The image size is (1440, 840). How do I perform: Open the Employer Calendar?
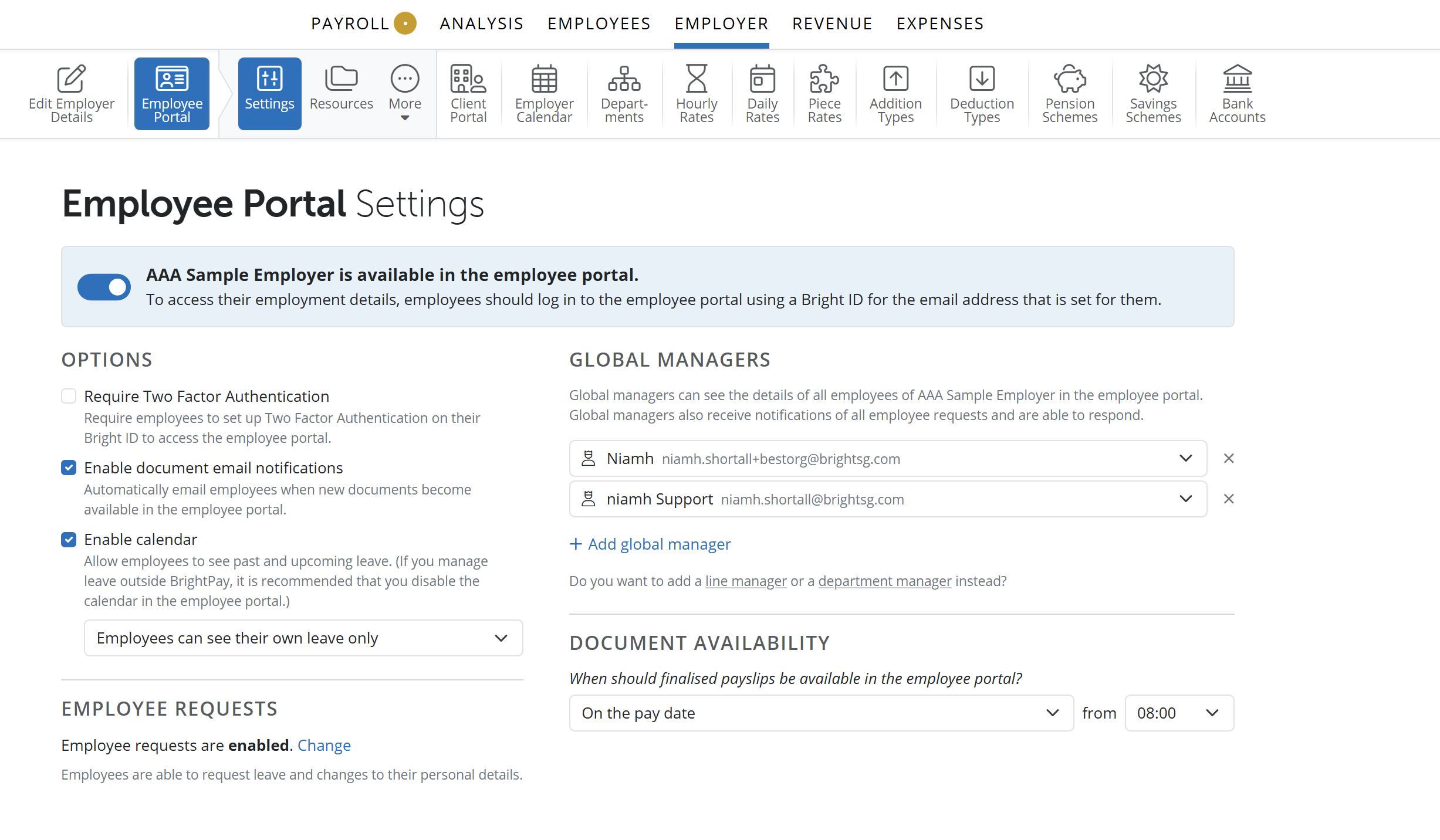544,94
